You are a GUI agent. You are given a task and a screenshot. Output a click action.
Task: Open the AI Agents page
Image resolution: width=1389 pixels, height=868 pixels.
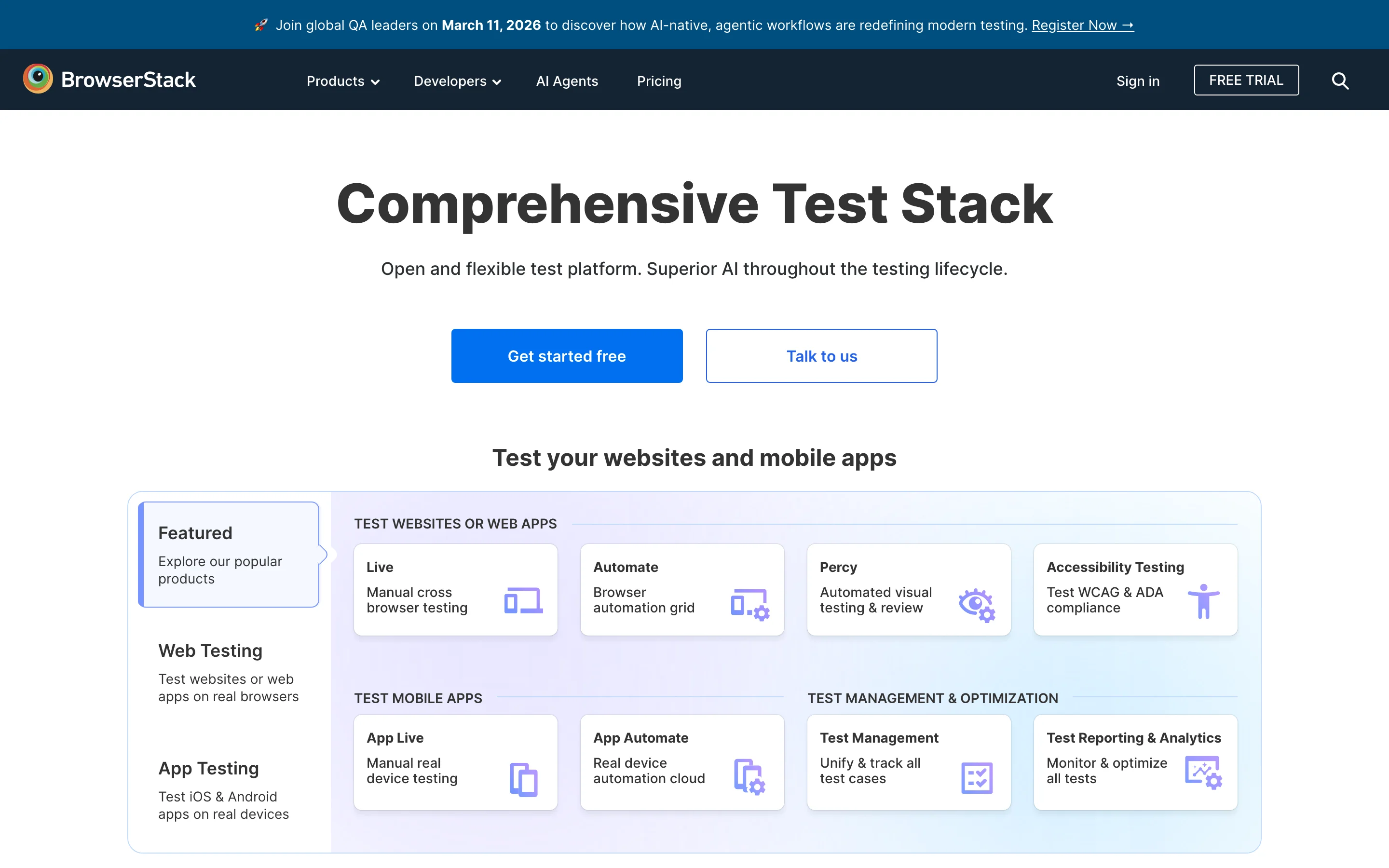[567, 81]
